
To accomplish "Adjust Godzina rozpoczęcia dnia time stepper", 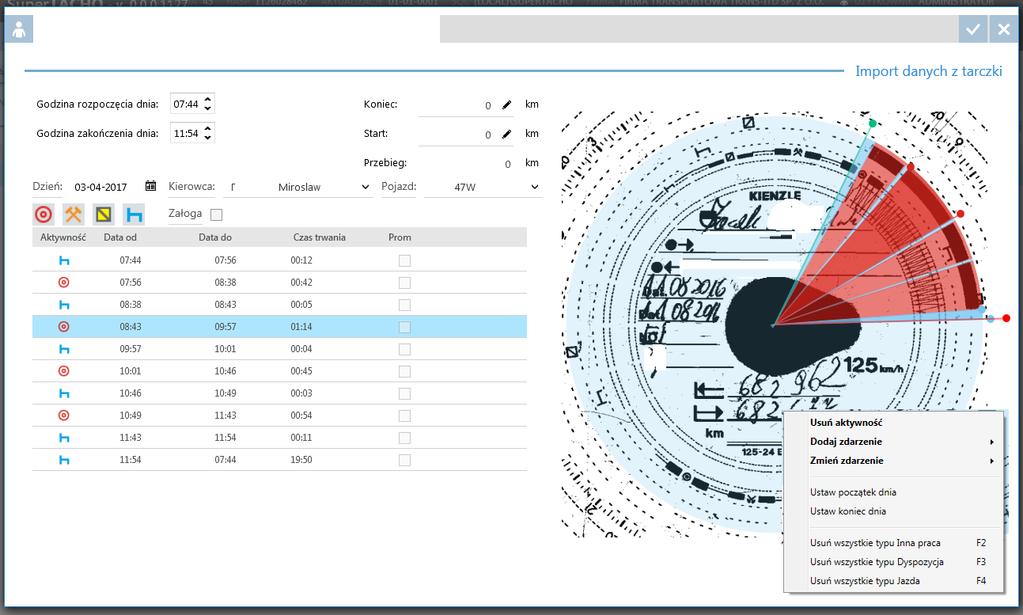I will point(207,104).
